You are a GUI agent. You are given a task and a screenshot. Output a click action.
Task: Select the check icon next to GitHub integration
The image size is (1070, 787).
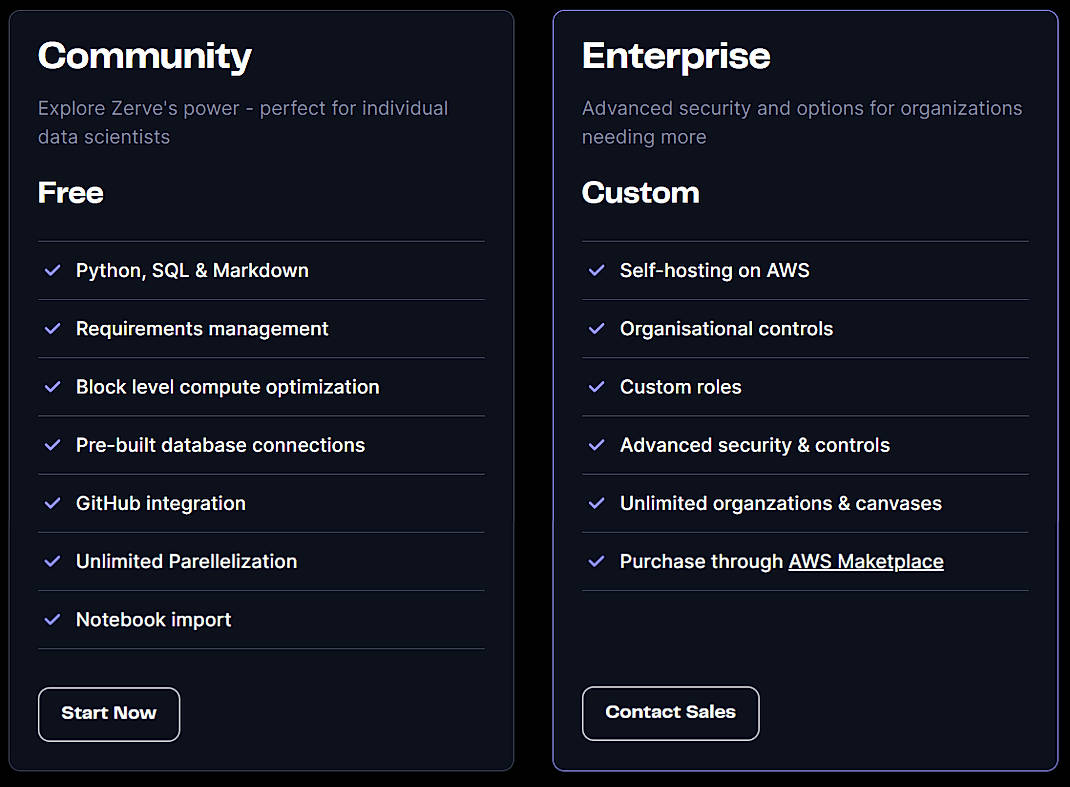(53, 503)
